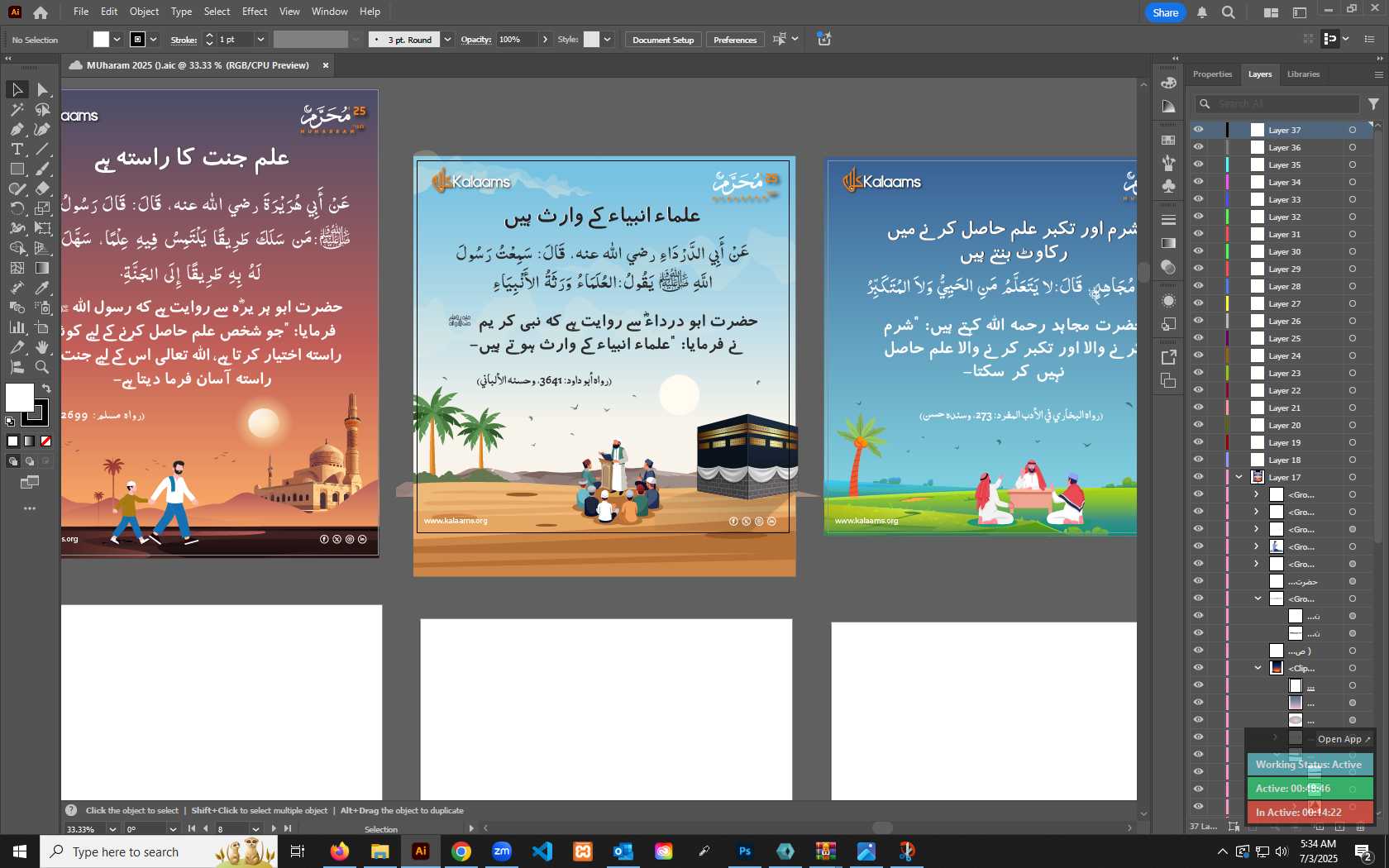The width and height of the screenshot is (1389, 868).
Task: Click the Document Setup button
Action: tap(663, 40)
